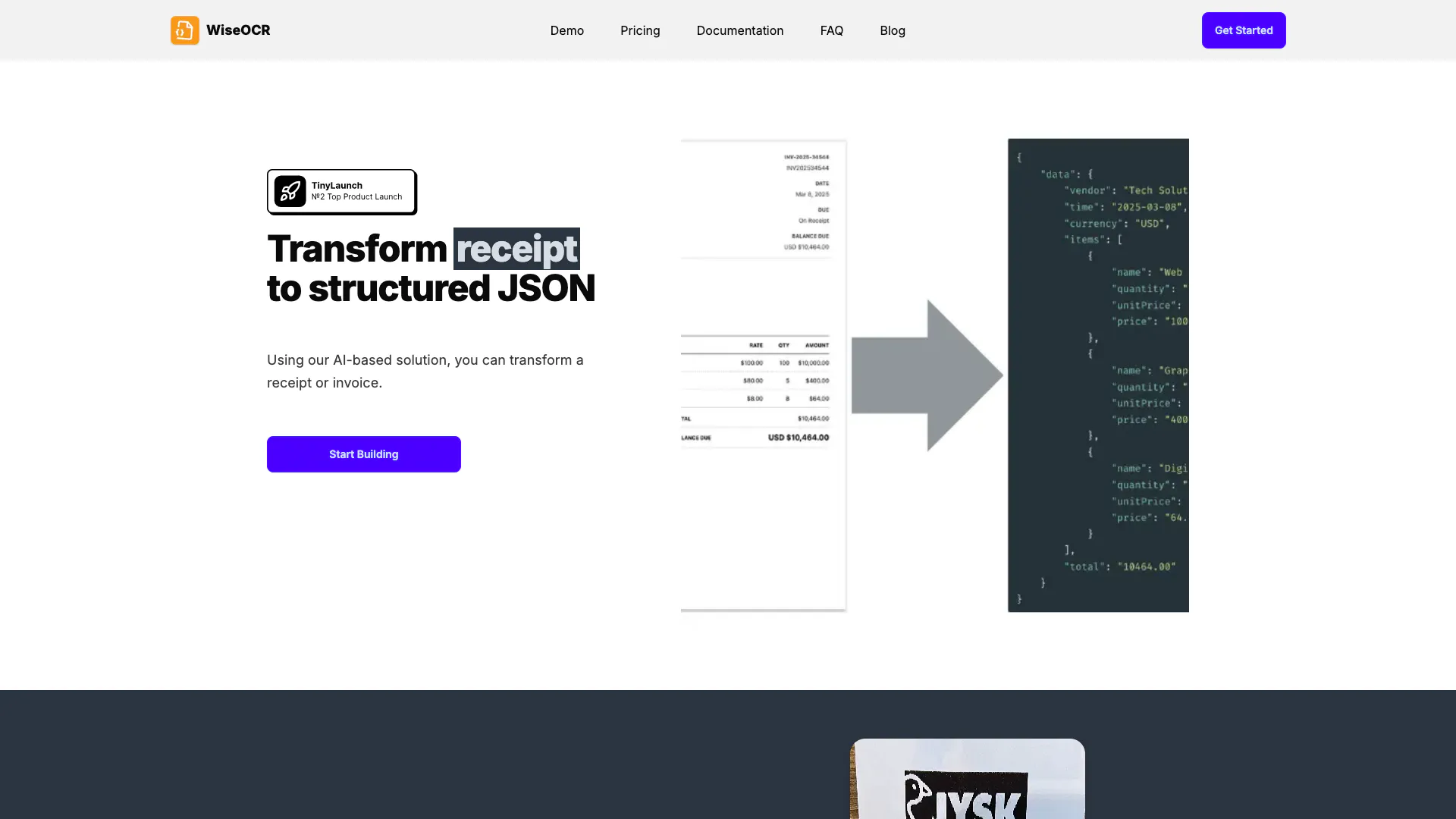1456x819 pixels.
Task: Click the orange WiseOCR logo icon
Action: (184, 30)
